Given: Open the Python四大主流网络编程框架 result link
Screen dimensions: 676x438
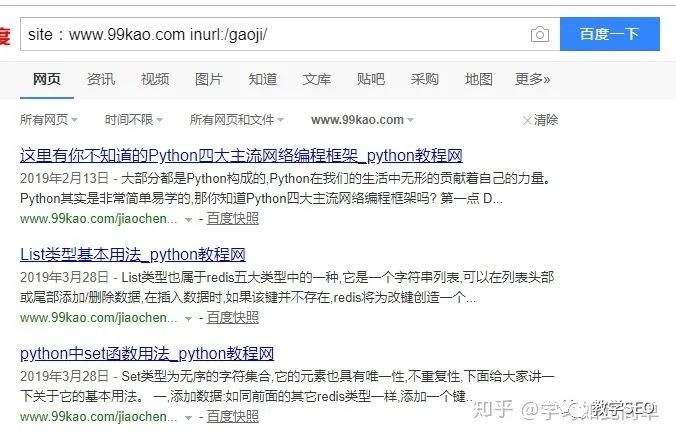Looking at the screenshot, I should coord(241,156).
